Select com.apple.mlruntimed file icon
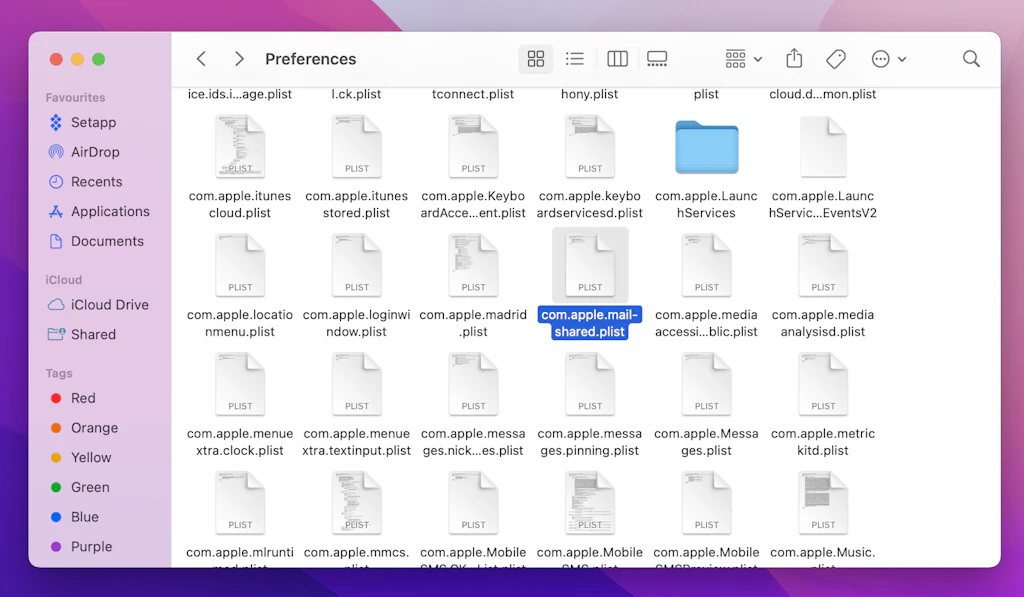 pos(240,503)
